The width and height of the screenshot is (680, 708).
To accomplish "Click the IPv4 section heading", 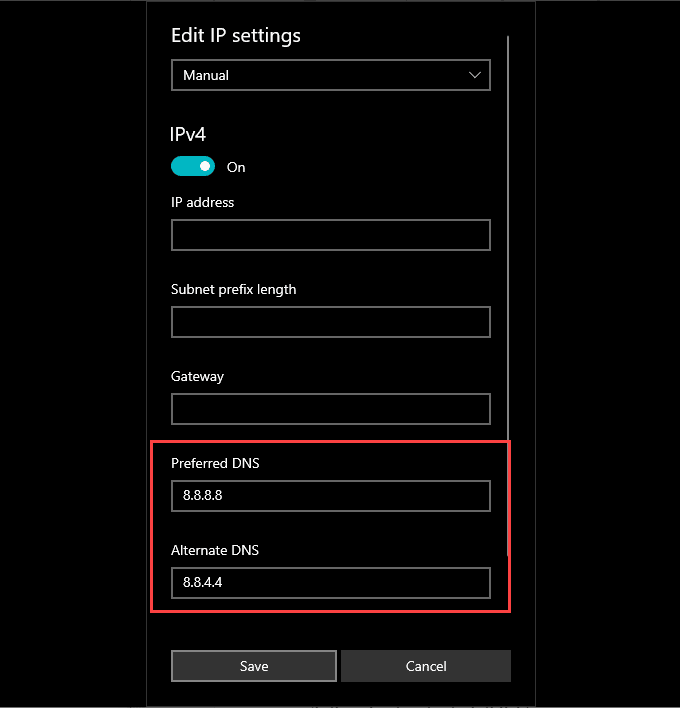I will tap(188, 134).
